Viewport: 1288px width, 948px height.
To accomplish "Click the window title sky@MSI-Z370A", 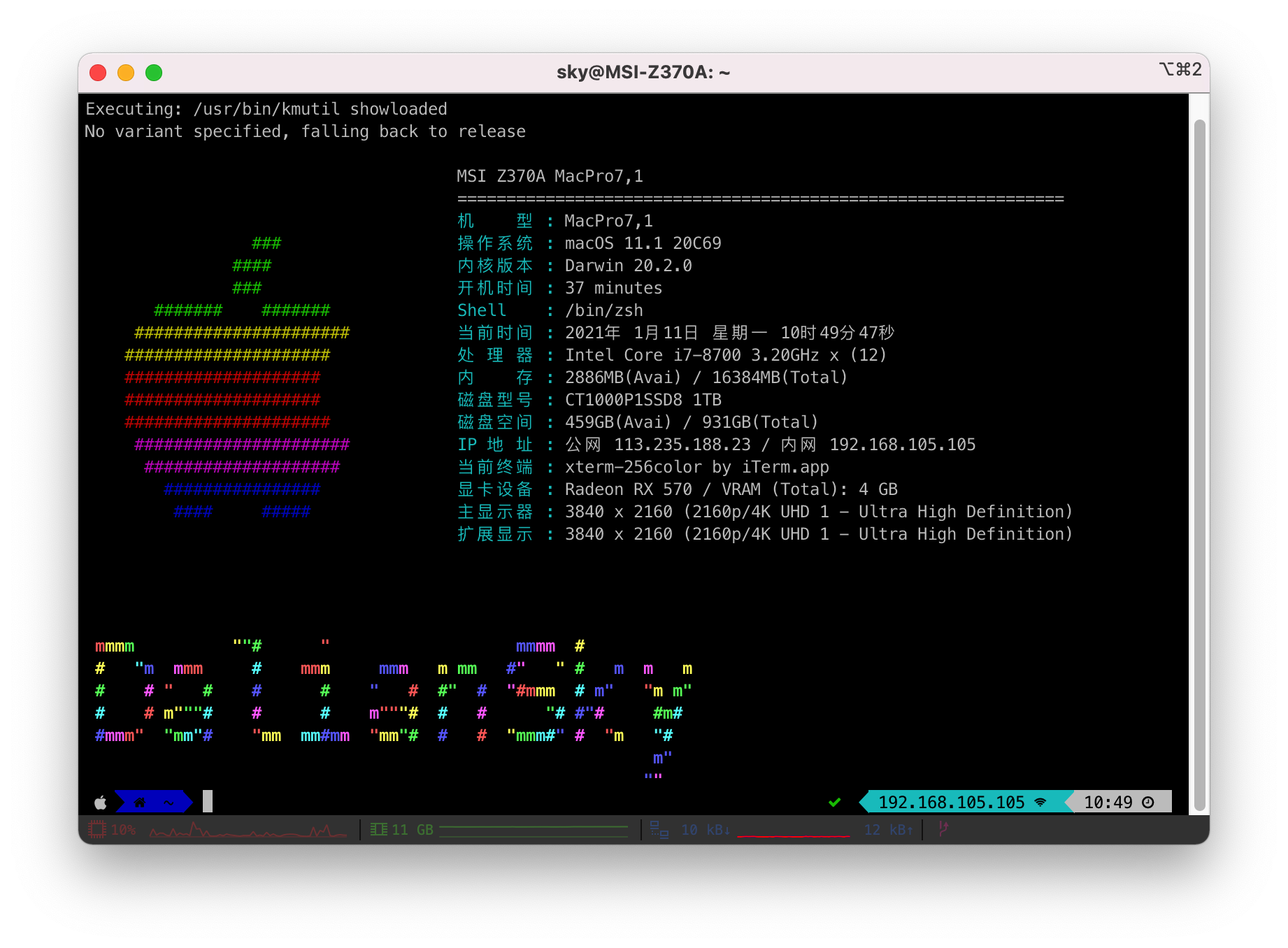I will click(643, 72).
